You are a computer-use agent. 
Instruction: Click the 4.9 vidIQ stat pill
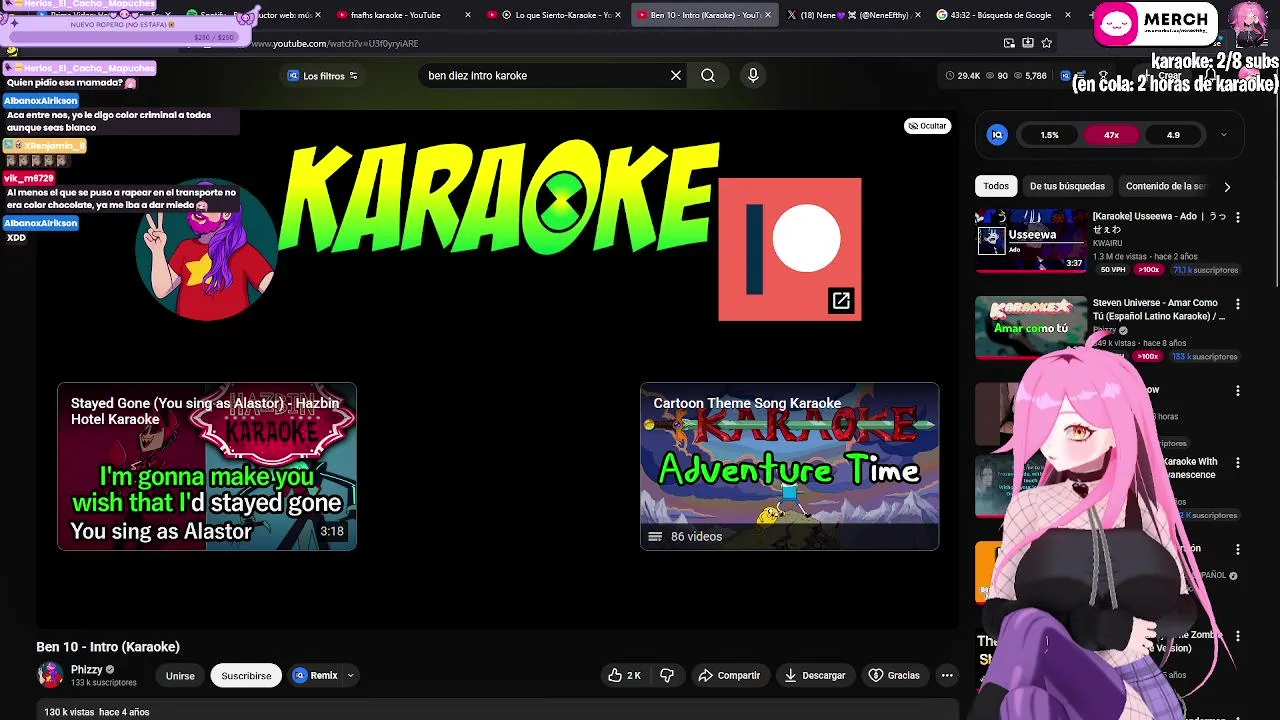tap(1173, 135)
